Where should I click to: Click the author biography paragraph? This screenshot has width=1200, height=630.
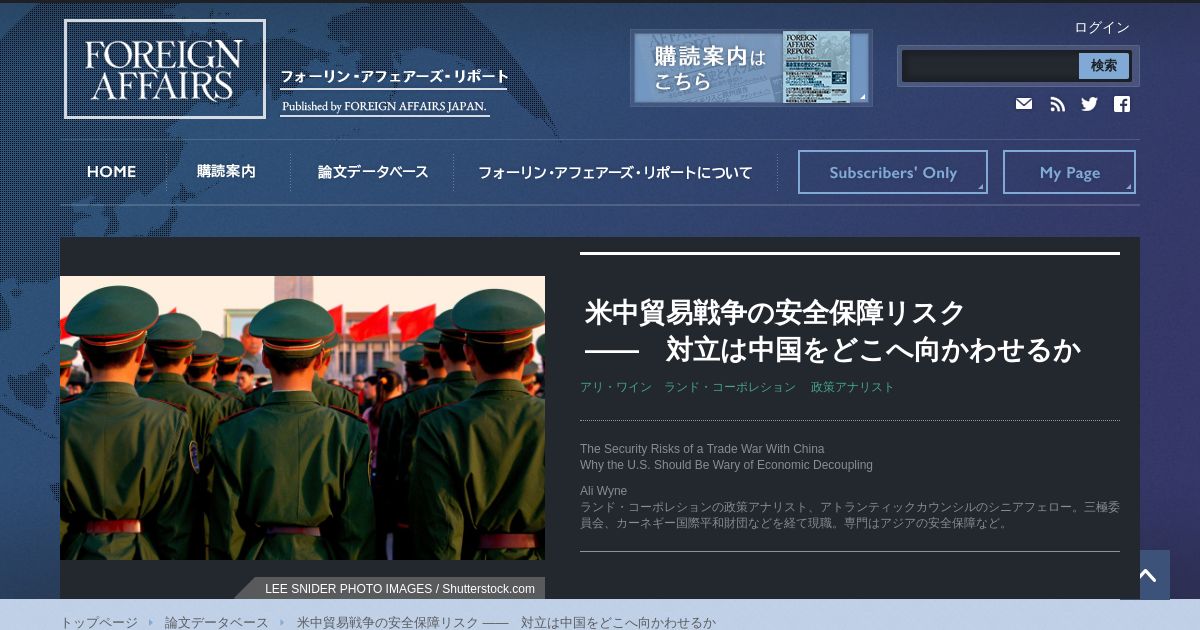point(850,515)
